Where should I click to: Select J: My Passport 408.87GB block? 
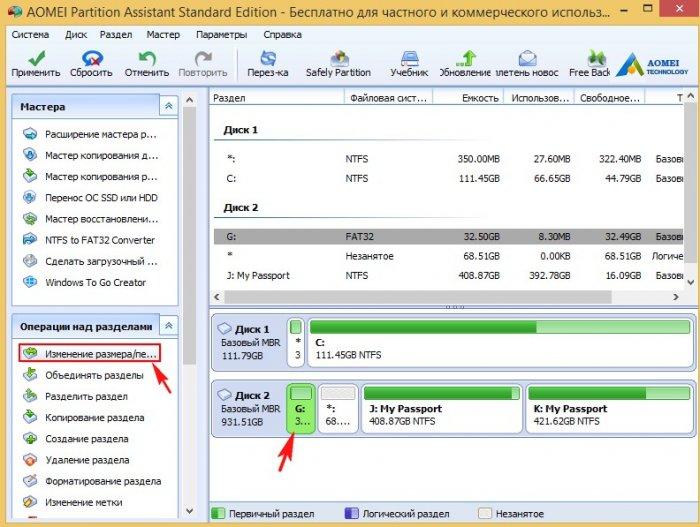point(442,409)
